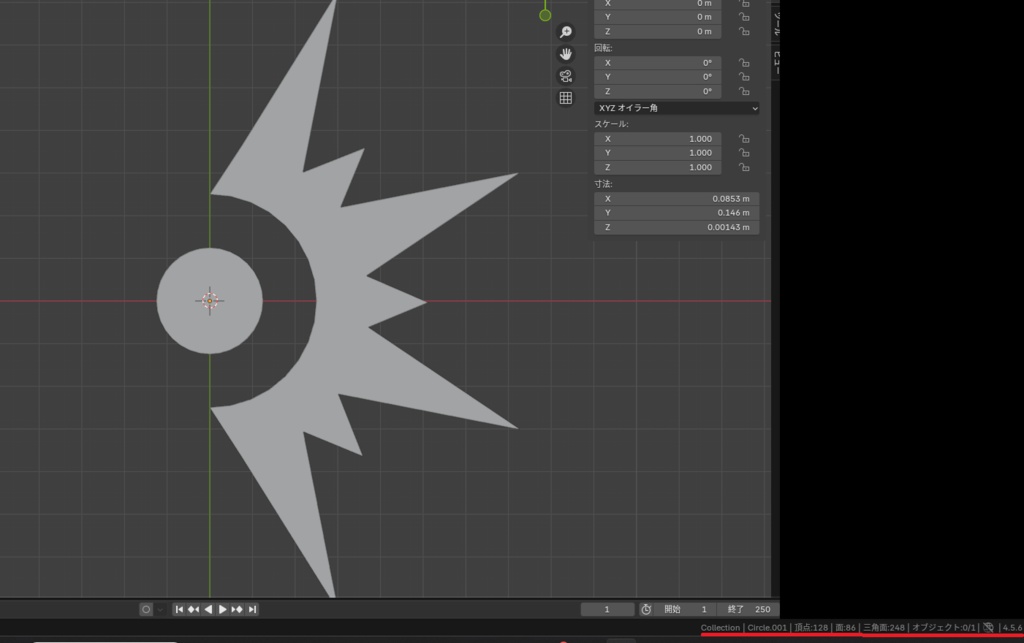The height and width of the screenshot is (643, 1024).
Task: Click the rotation Z field showing 0°
Action: (x=658, y=91)
